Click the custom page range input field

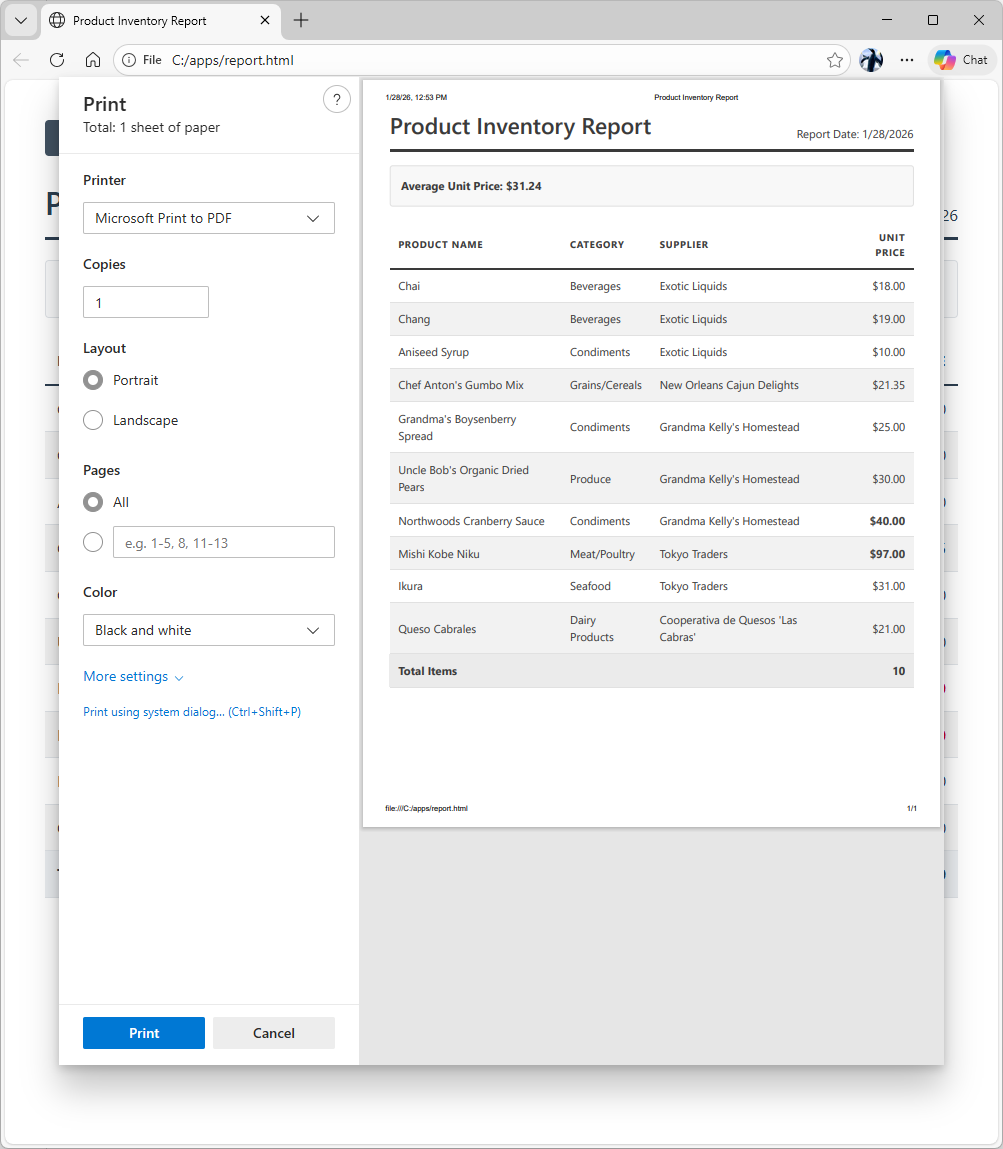tap(223, 542)
